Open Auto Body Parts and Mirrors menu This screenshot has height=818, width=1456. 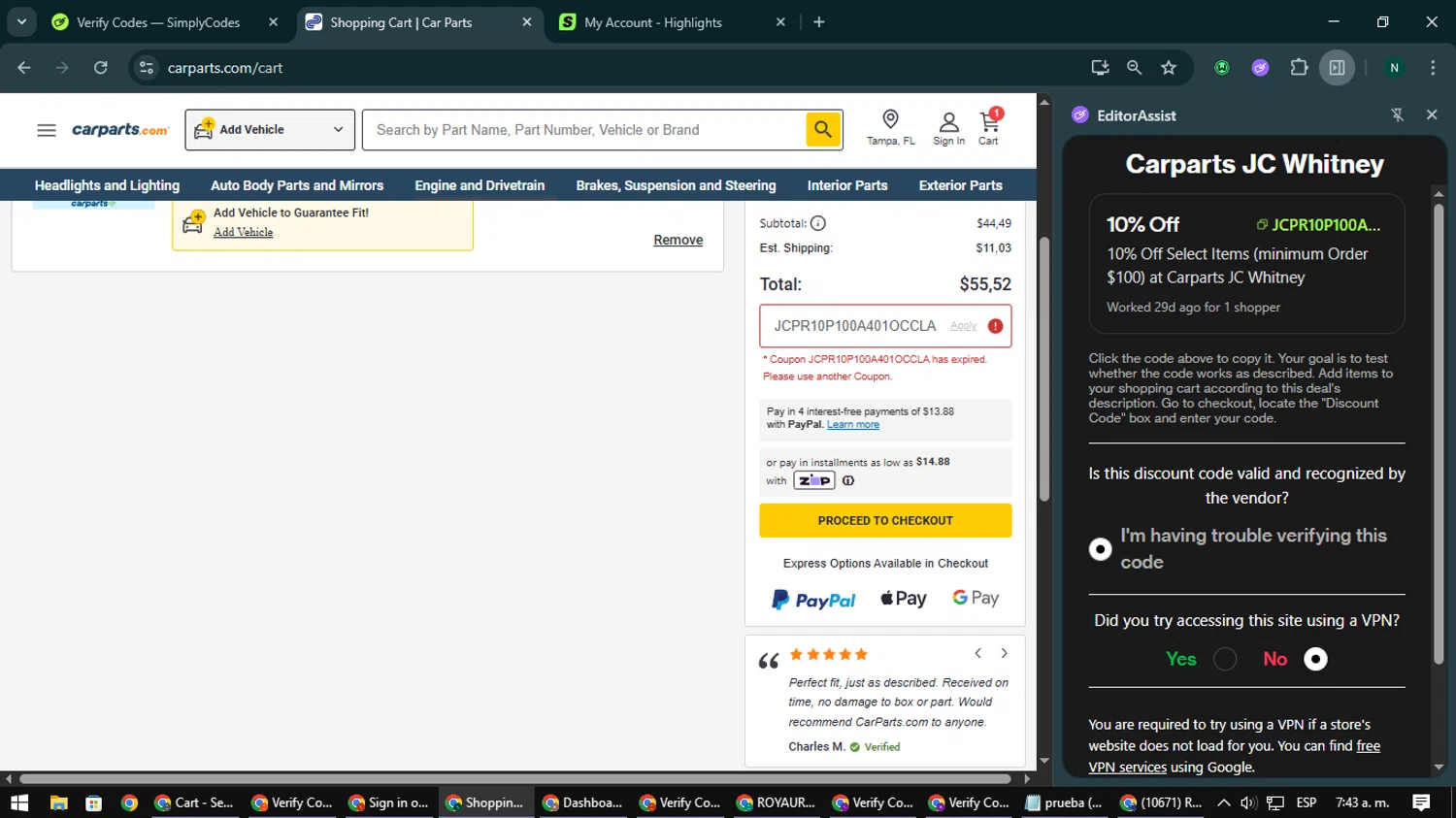click(297, 185)
